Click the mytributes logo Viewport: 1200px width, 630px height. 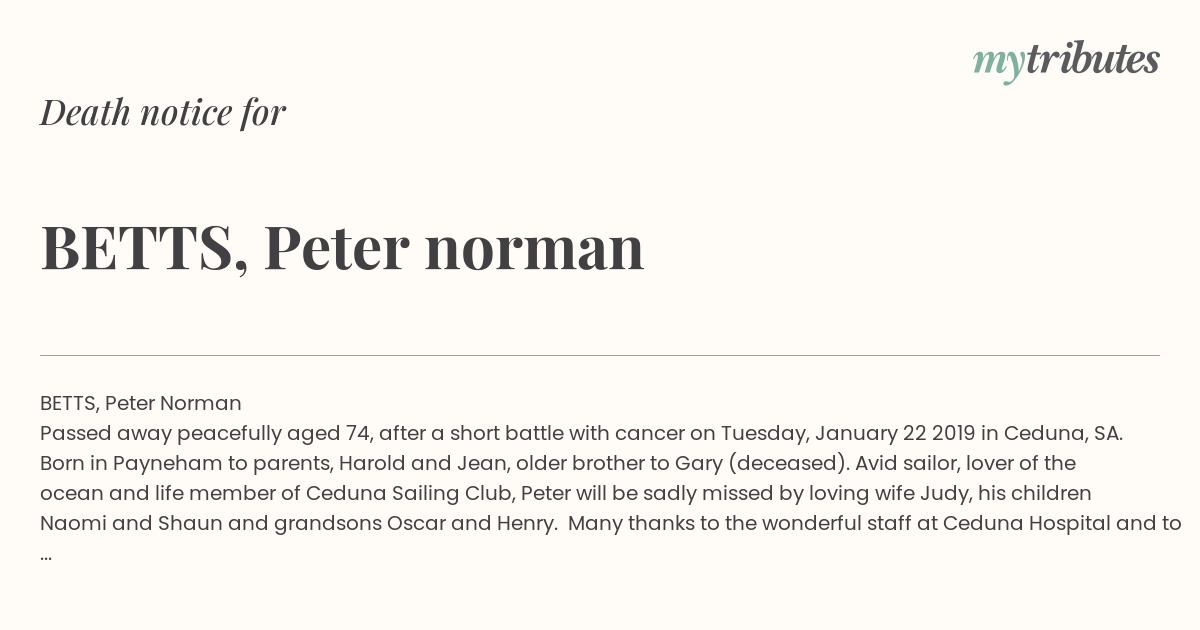[1066, 61]
